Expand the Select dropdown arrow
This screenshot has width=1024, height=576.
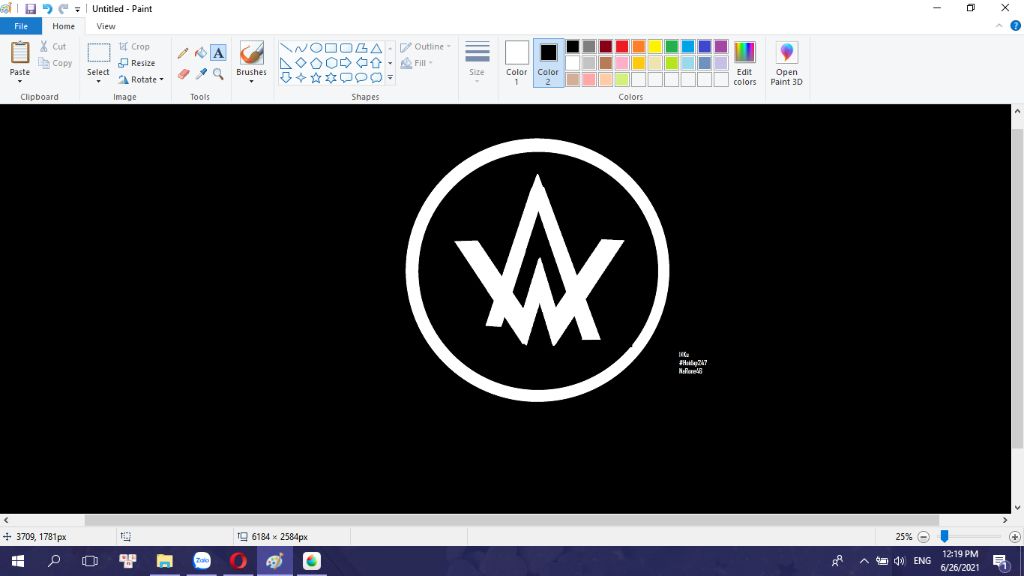98,82
